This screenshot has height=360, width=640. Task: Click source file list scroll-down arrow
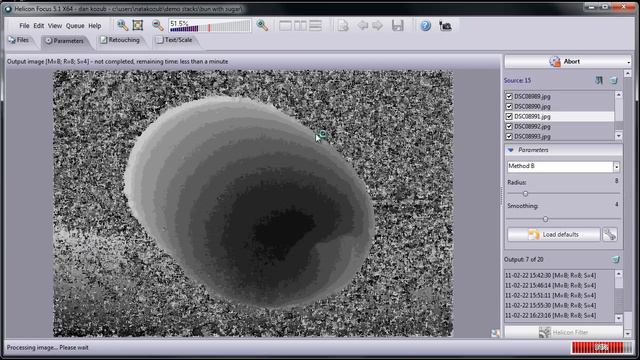[x=619, y=136]
